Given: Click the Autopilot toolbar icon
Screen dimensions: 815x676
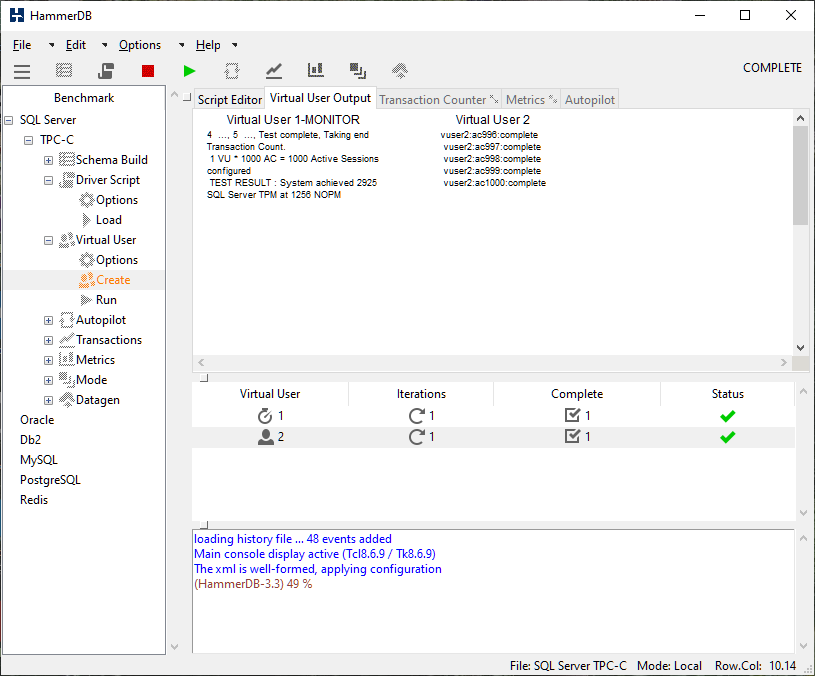Looking at the screenshot, I should [x=232, y=71].
